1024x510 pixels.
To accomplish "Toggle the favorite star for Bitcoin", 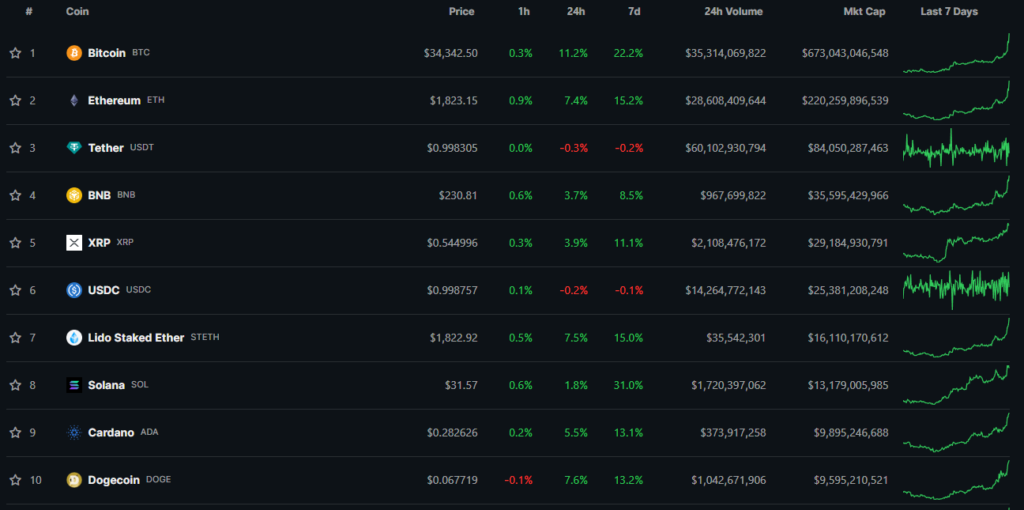I will click(15, 53).
